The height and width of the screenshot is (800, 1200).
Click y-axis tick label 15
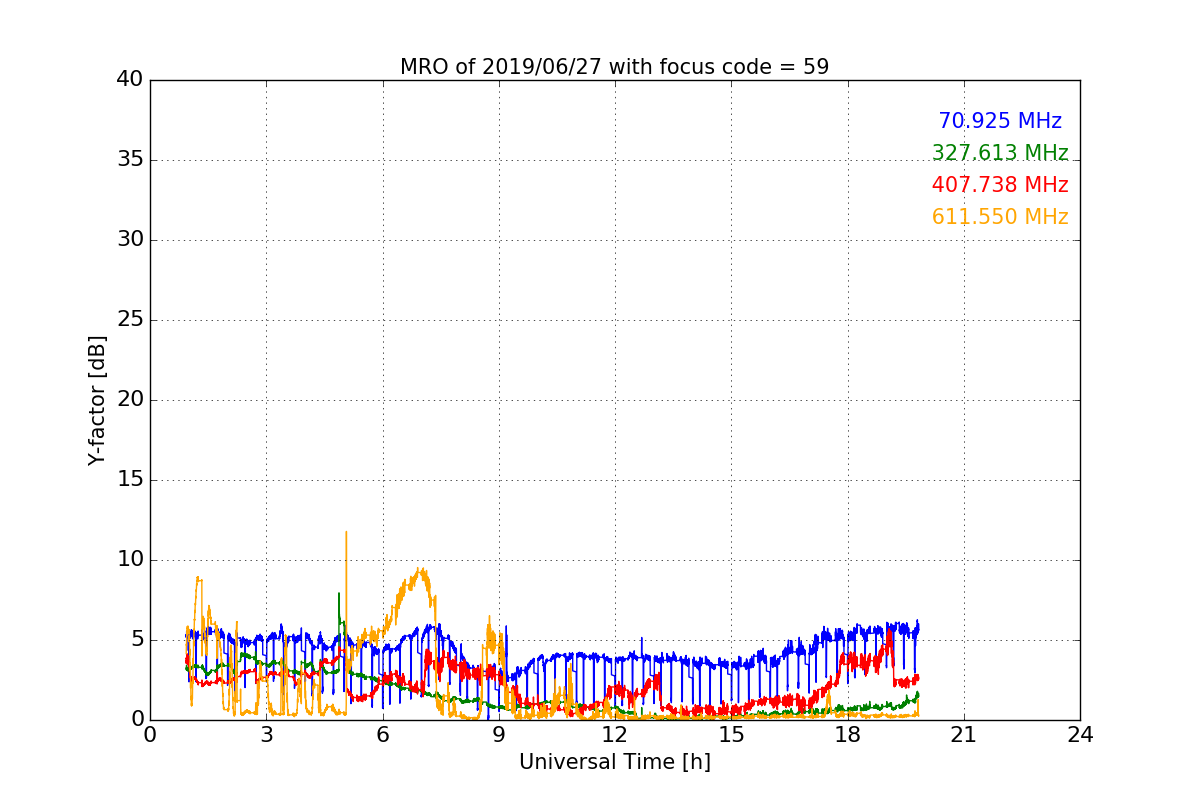click(130, 480)
